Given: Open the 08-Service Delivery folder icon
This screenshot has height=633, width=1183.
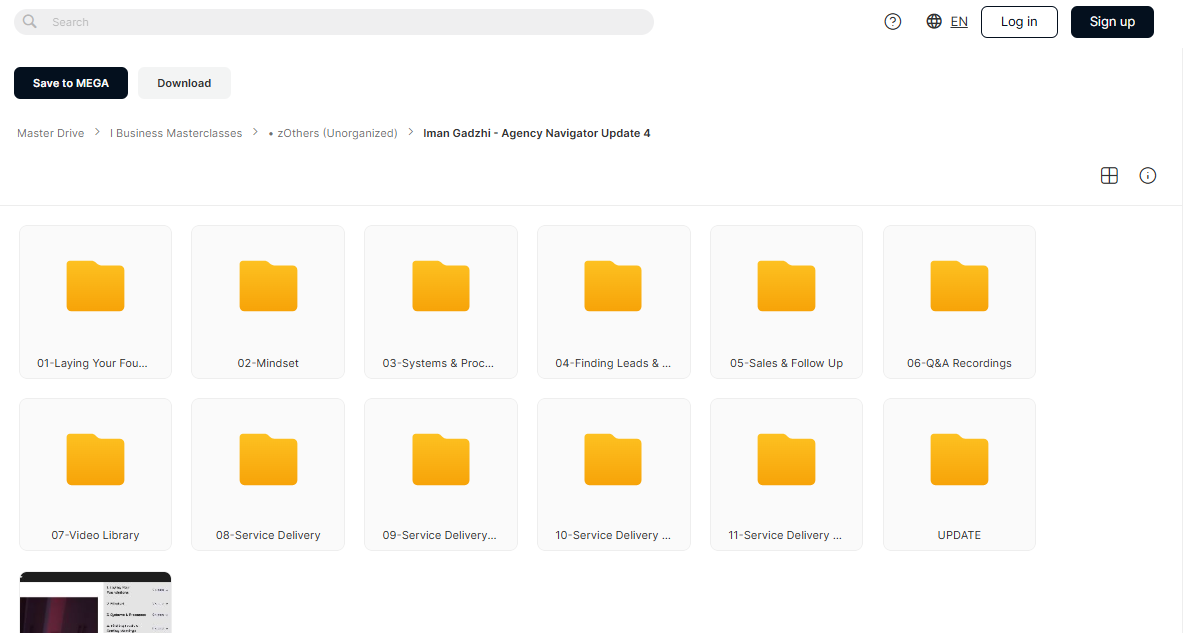Looking at the screenshot, I should point(268,459).
